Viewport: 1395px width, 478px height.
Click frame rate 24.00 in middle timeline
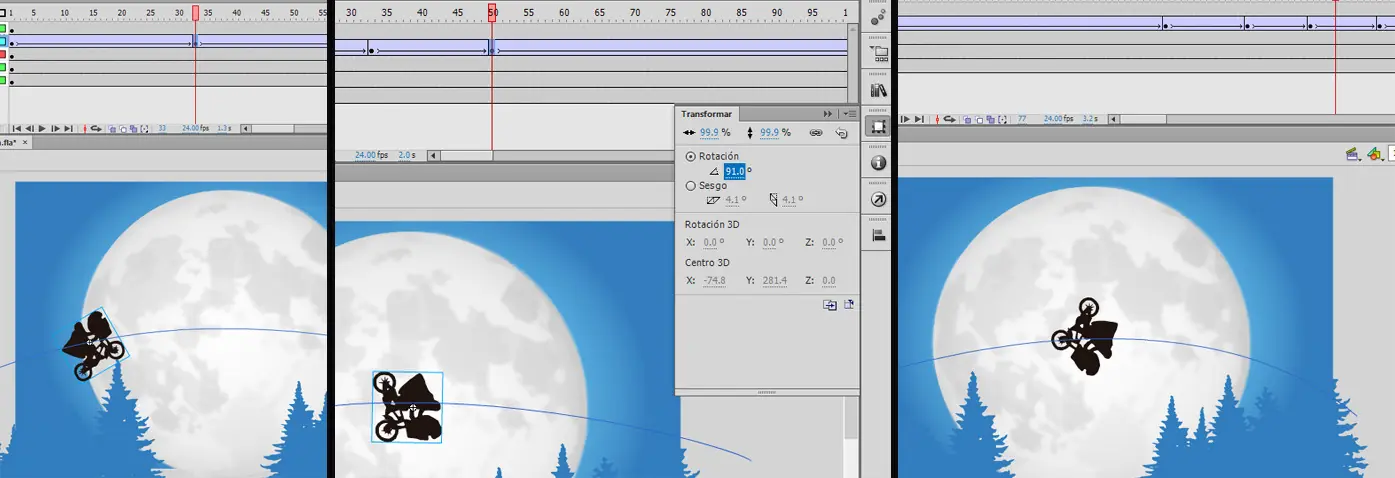pyautogui.click(x=366, y=155)
